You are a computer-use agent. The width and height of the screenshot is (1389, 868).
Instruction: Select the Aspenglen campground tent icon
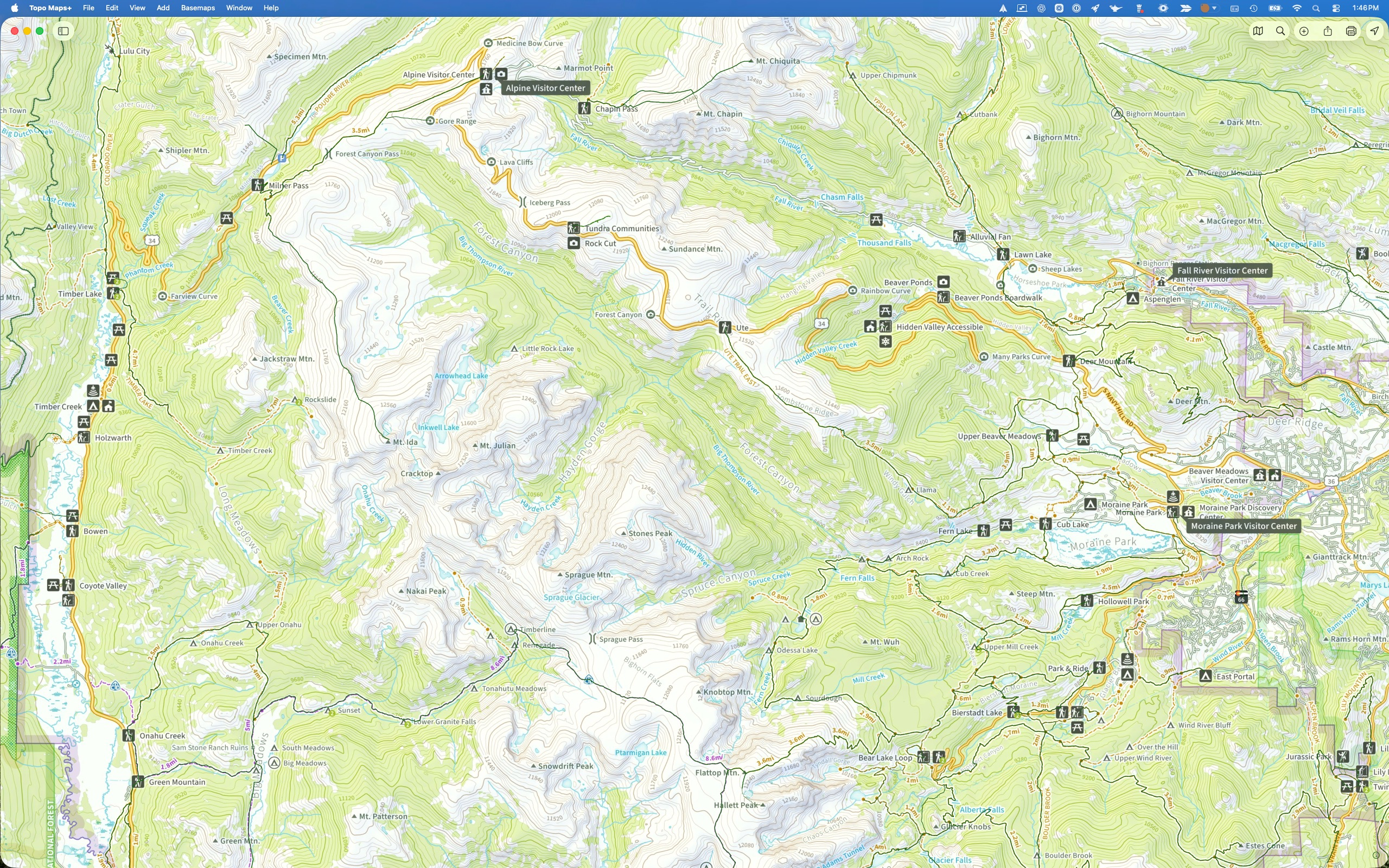tap(1132, 298)
